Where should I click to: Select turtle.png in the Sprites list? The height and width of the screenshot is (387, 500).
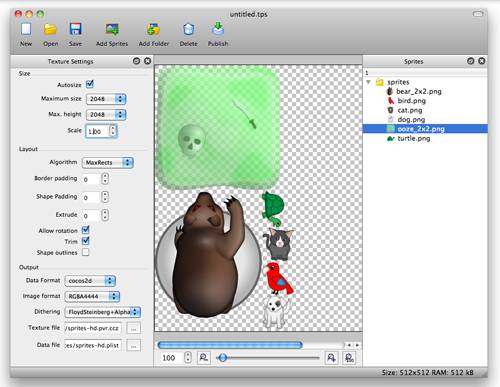(413, 138)
